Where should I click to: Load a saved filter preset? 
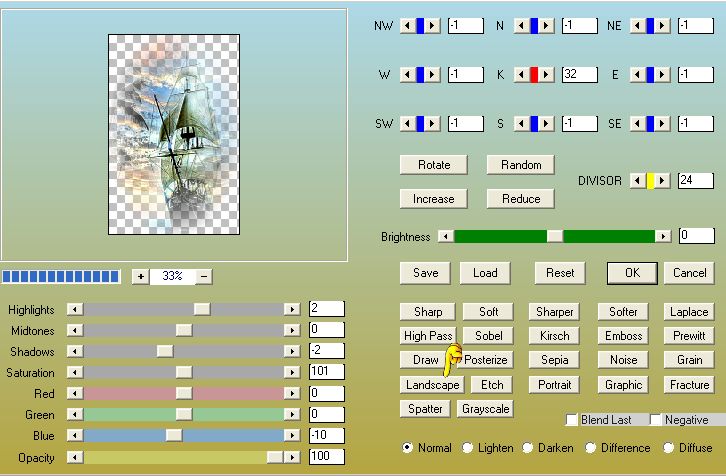tap(485, 273)
